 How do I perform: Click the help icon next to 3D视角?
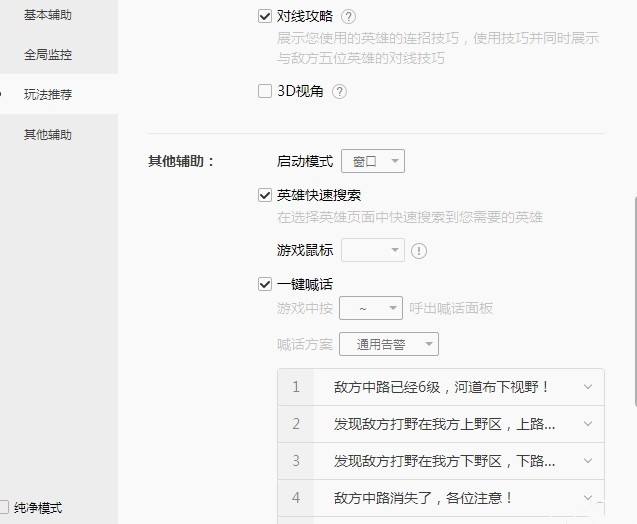pos(339,91)
